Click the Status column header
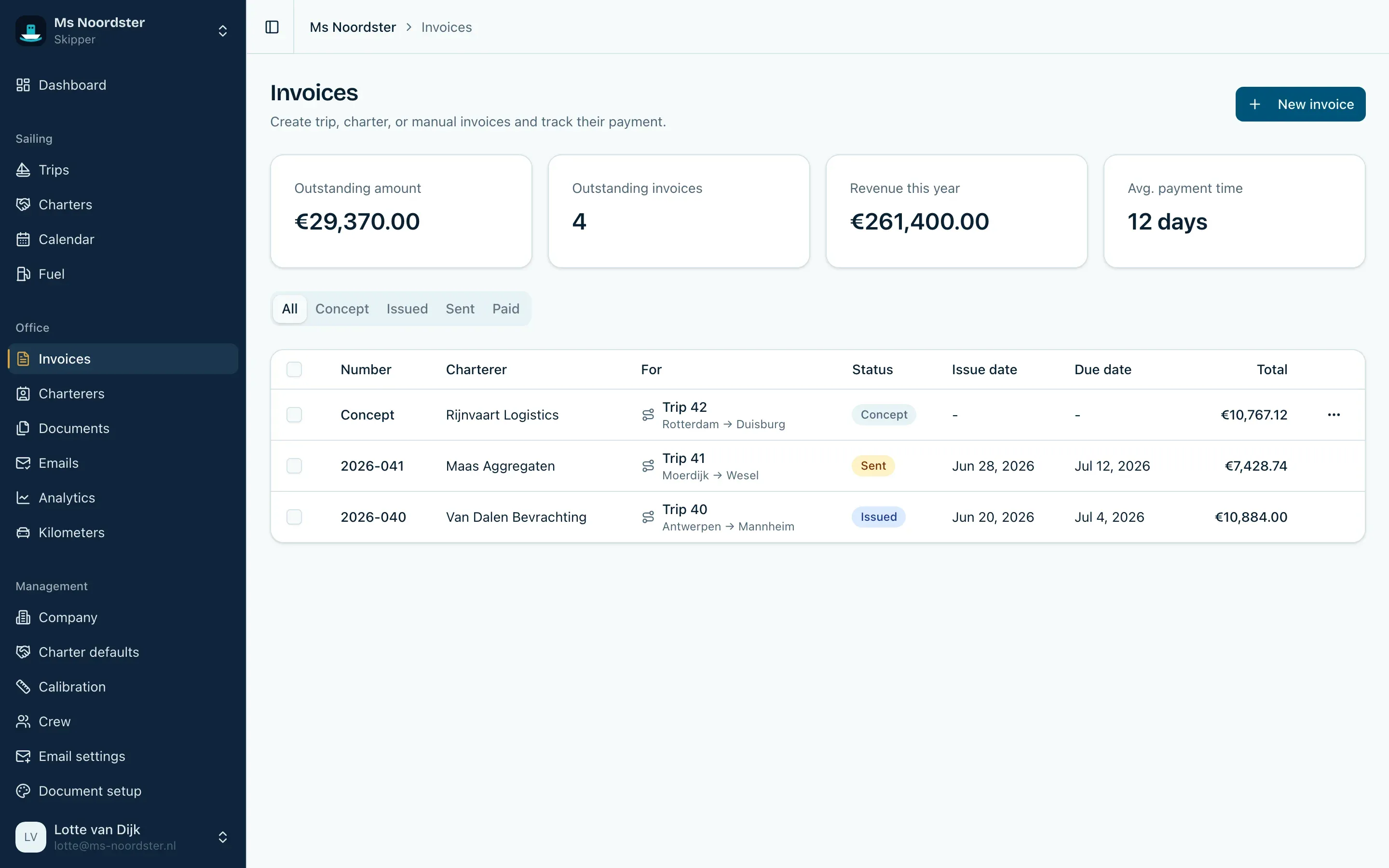 [x=872, y=370]
